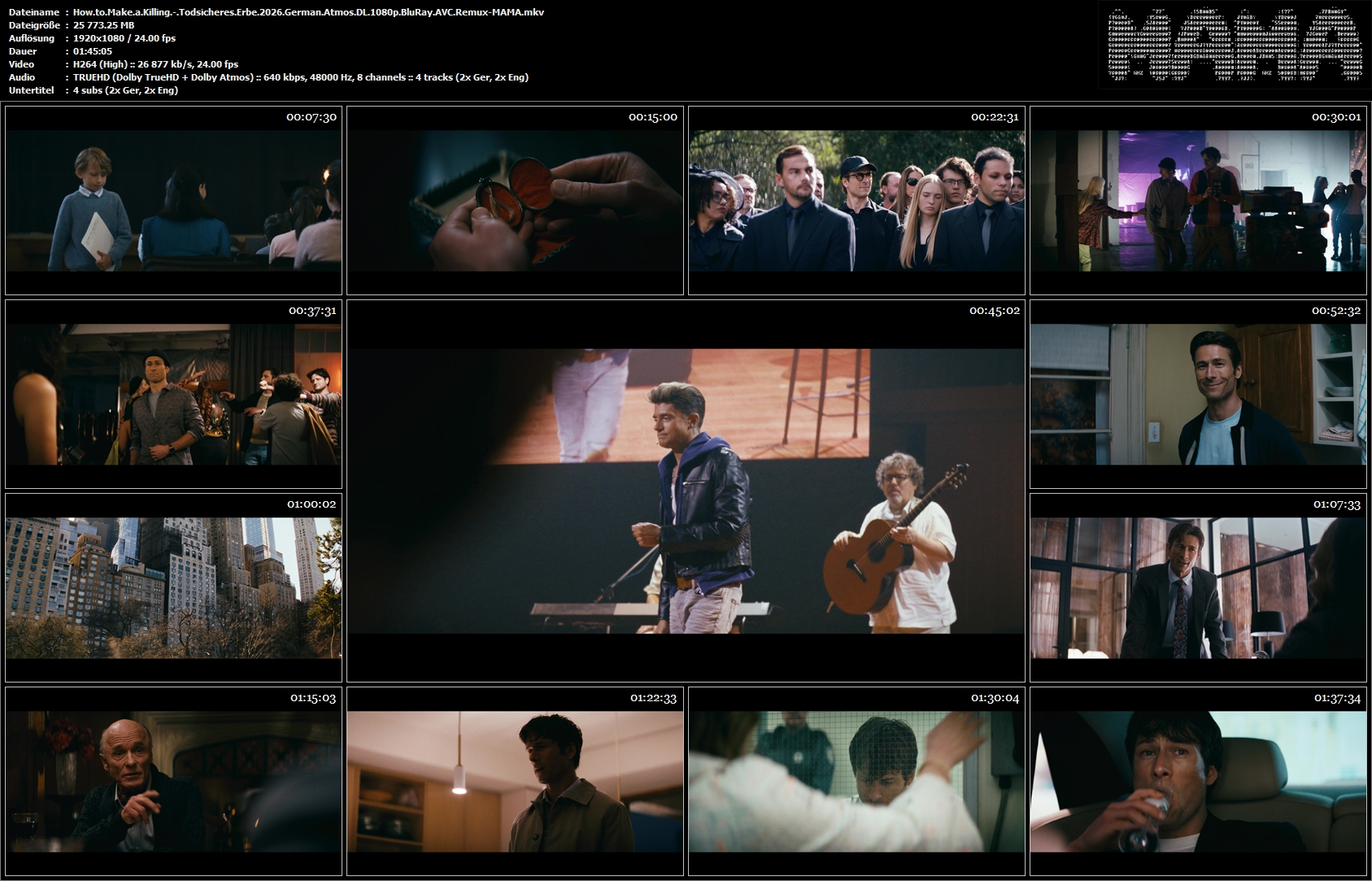Click the file name ending in Remux-MAMA.mkv
The width and height of the screenshot is (1372, 881).
308,12
